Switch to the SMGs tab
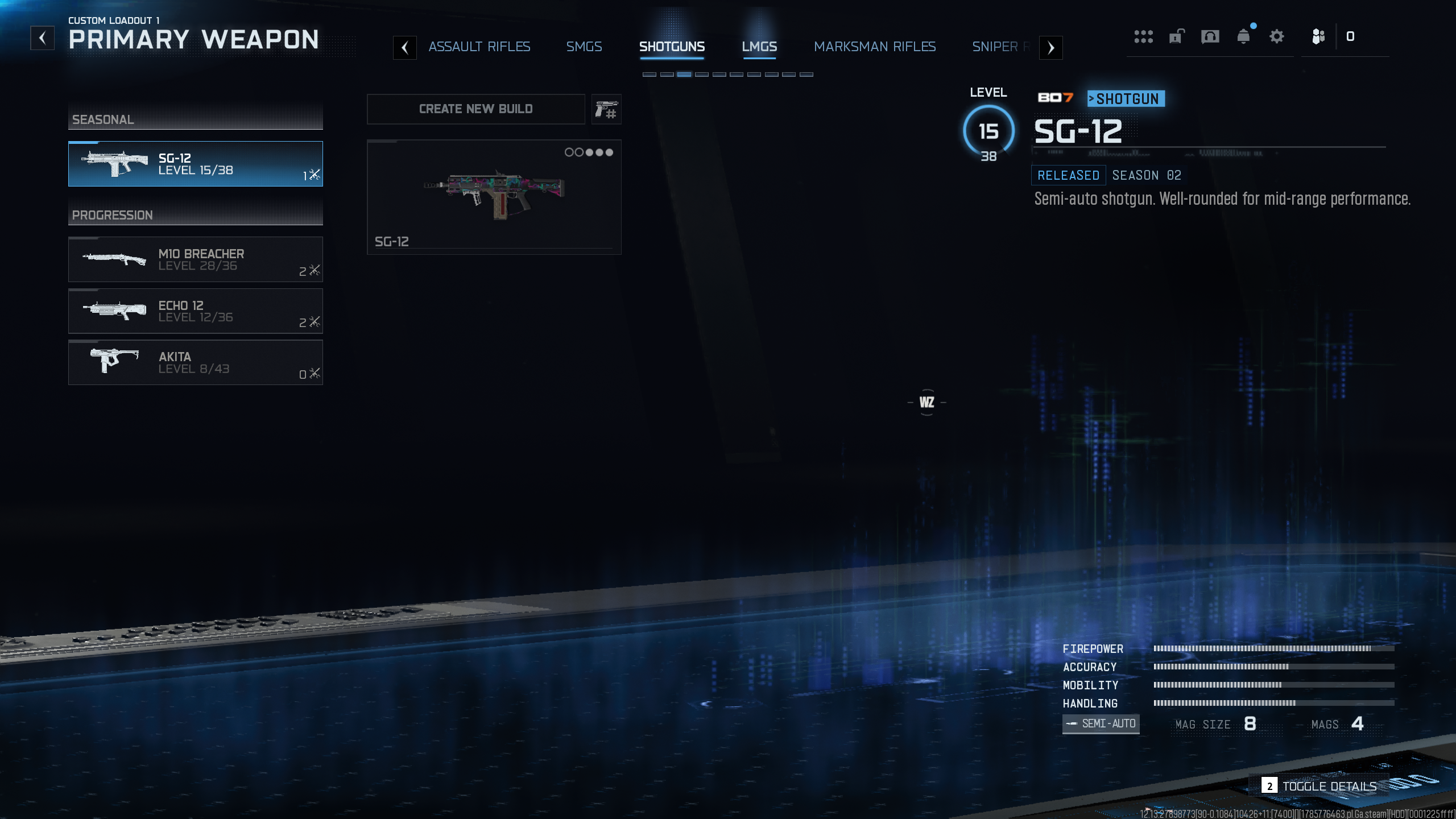This screenshot has height=819, width=1456. pyautogui.click(x=584, y=47)
